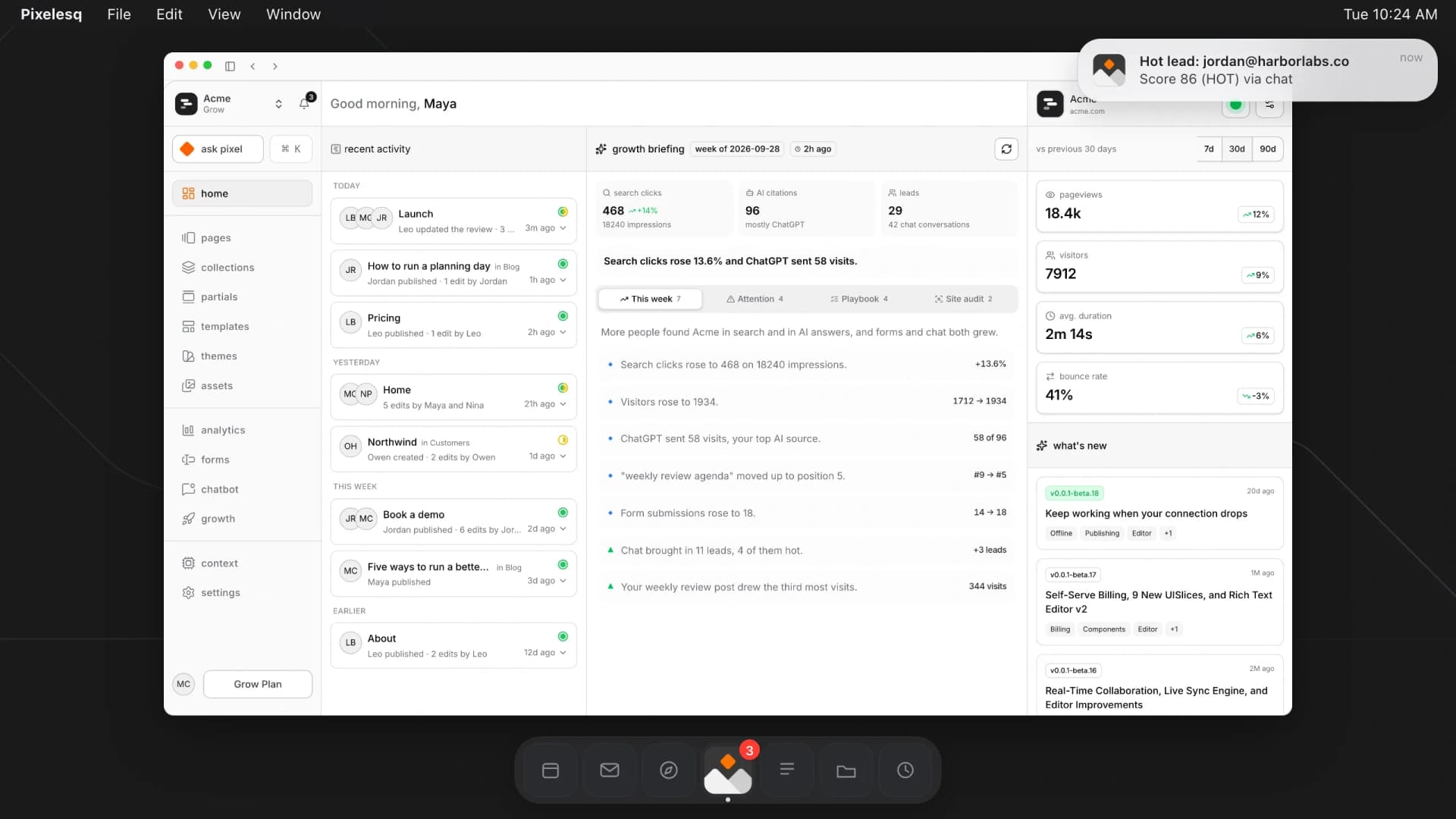Open the Window menu
The width and height of the screenshot is (1456, 819).
tap(293, 14)
